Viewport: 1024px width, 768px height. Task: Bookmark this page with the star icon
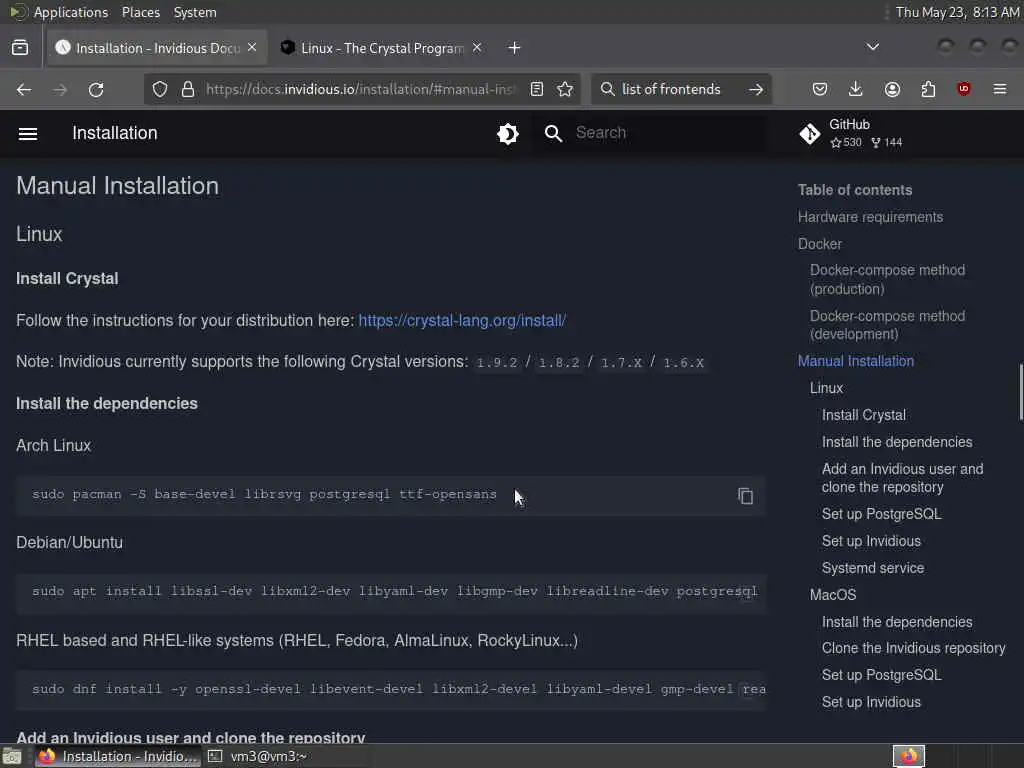click(x=566, y=89)
